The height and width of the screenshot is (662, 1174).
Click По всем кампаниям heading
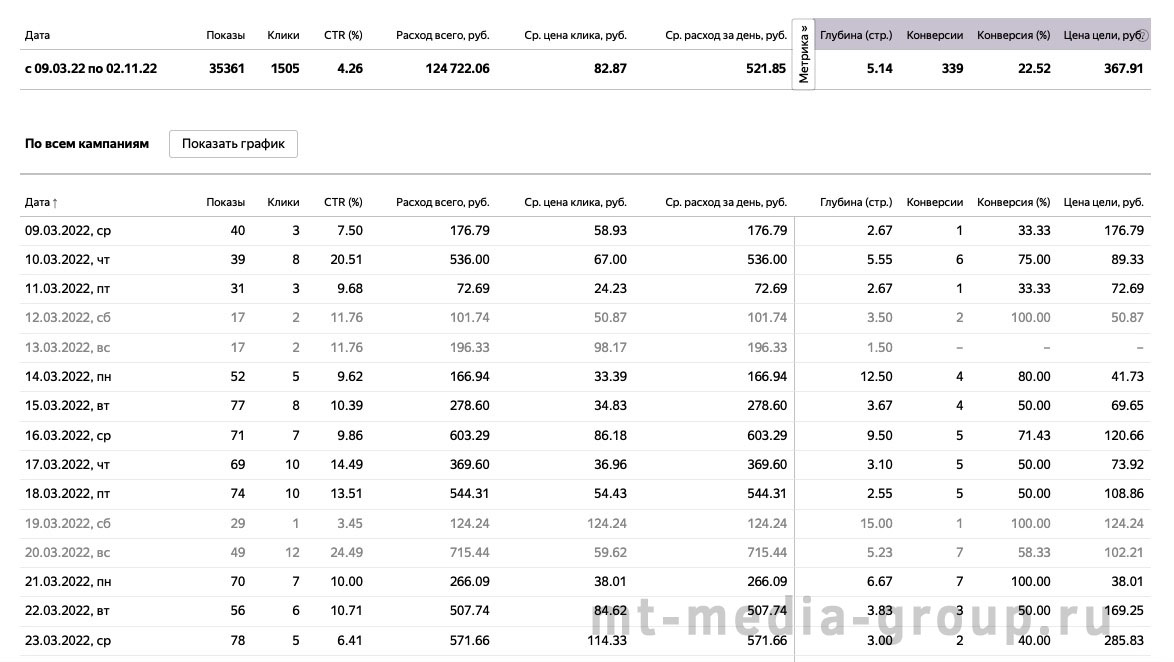[87, 144]
